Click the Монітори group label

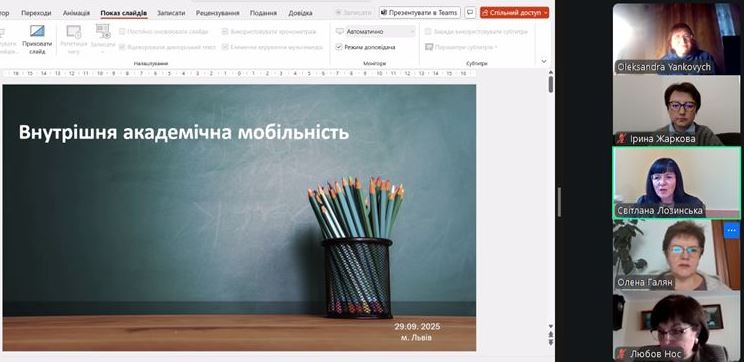point(374,63)
